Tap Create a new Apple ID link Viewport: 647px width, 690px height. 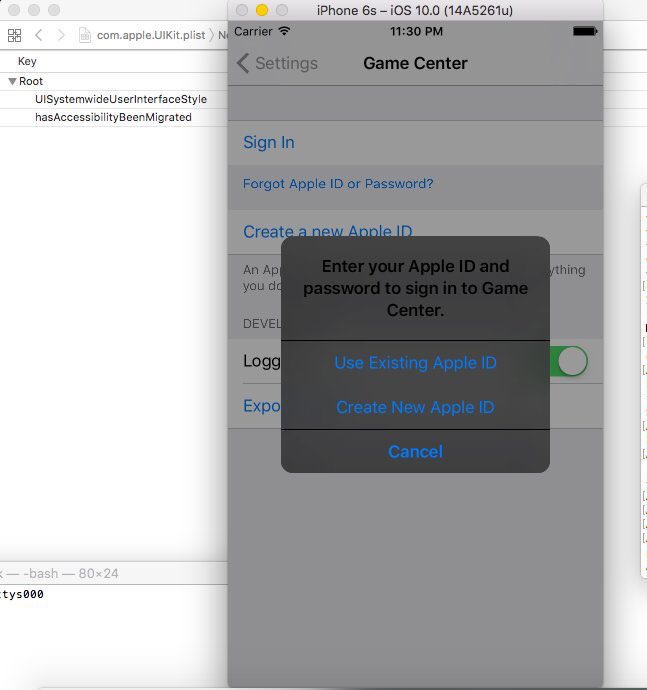click(x=327, y=231)
